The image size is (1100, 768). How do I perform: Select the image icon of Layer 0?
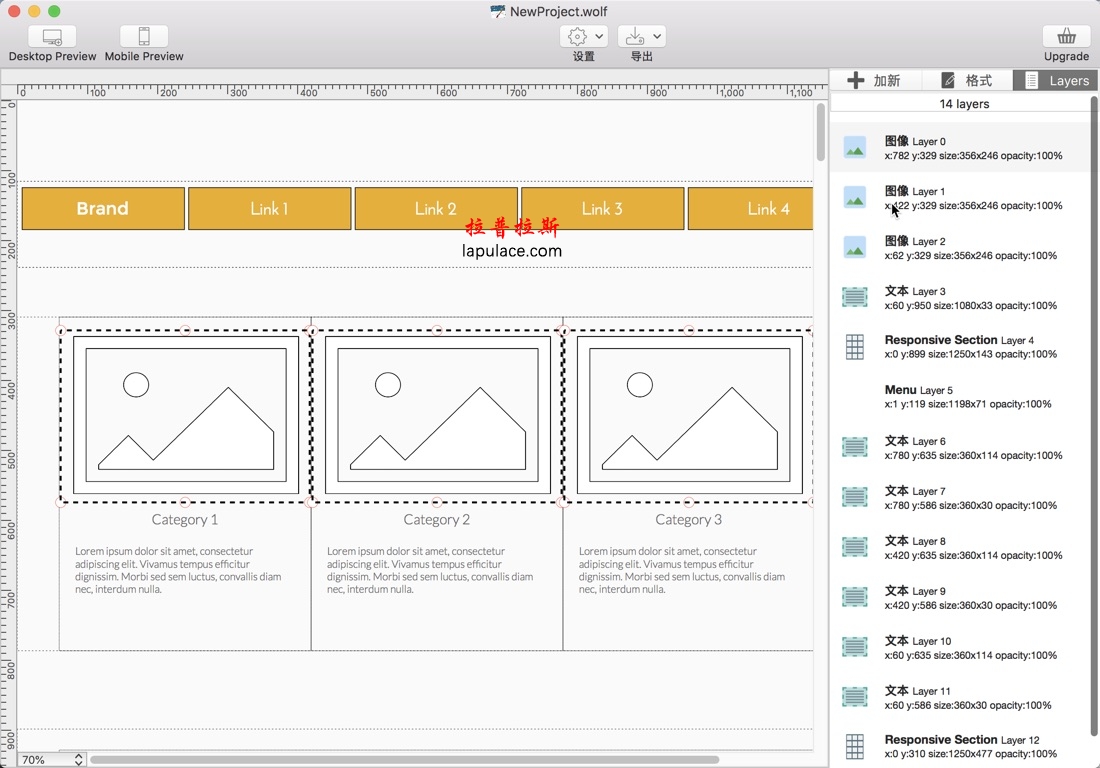coord(854,148)
